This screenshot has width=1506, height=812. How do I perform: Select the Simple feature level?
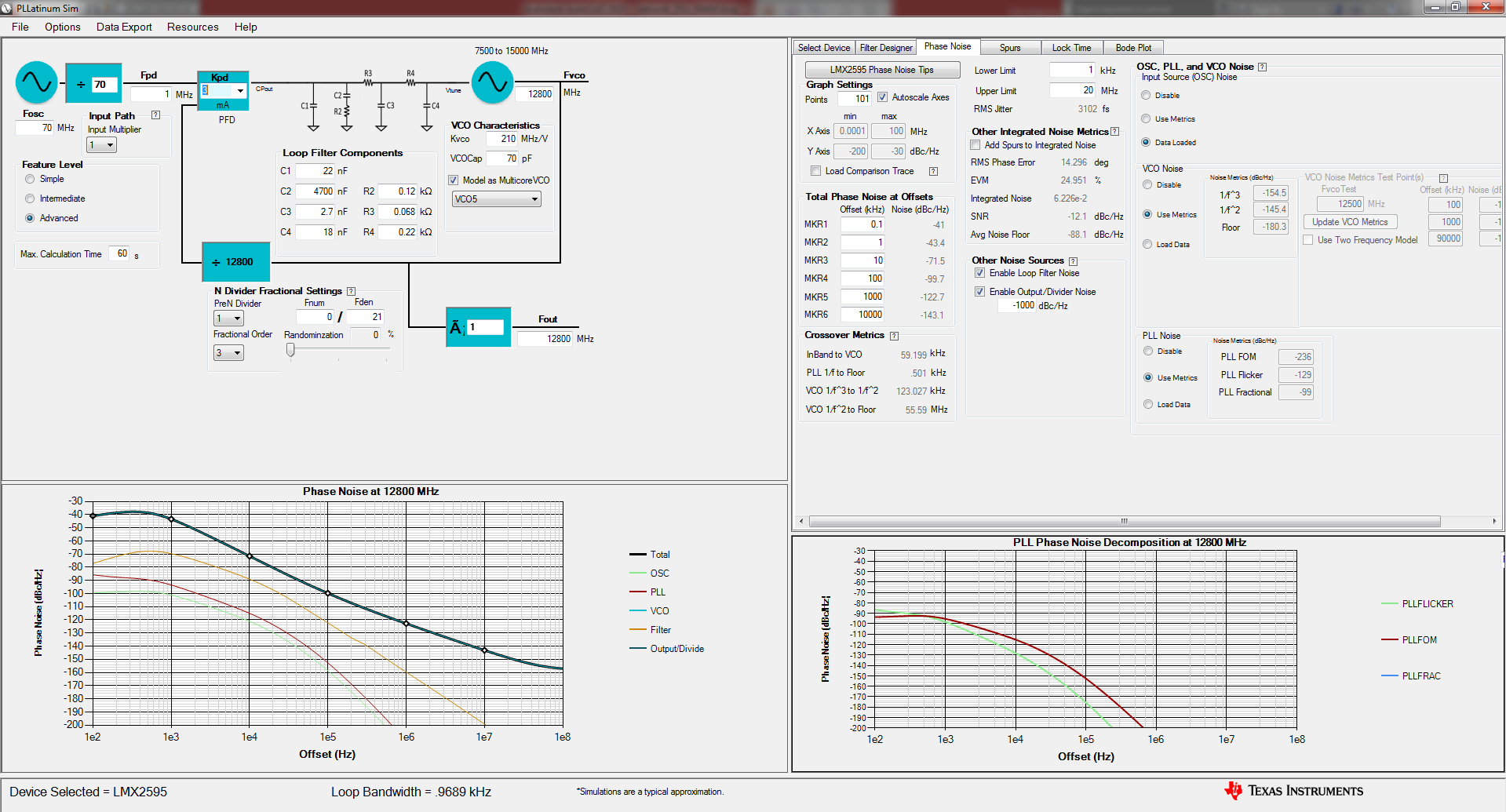pyautogui.click(x=30, y=179)
